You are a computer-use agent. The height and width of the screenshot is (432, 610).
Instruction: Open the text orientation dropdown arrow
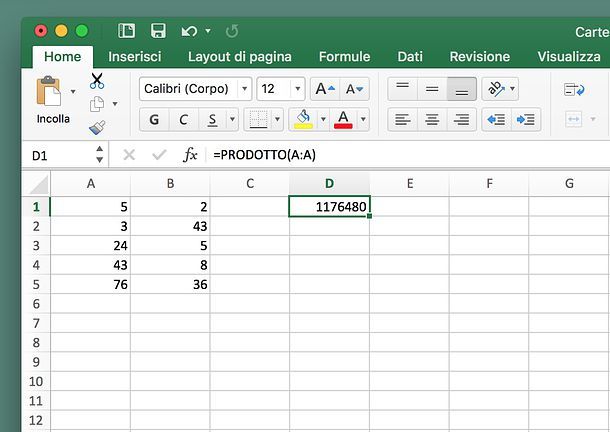(x=513, y=89)
